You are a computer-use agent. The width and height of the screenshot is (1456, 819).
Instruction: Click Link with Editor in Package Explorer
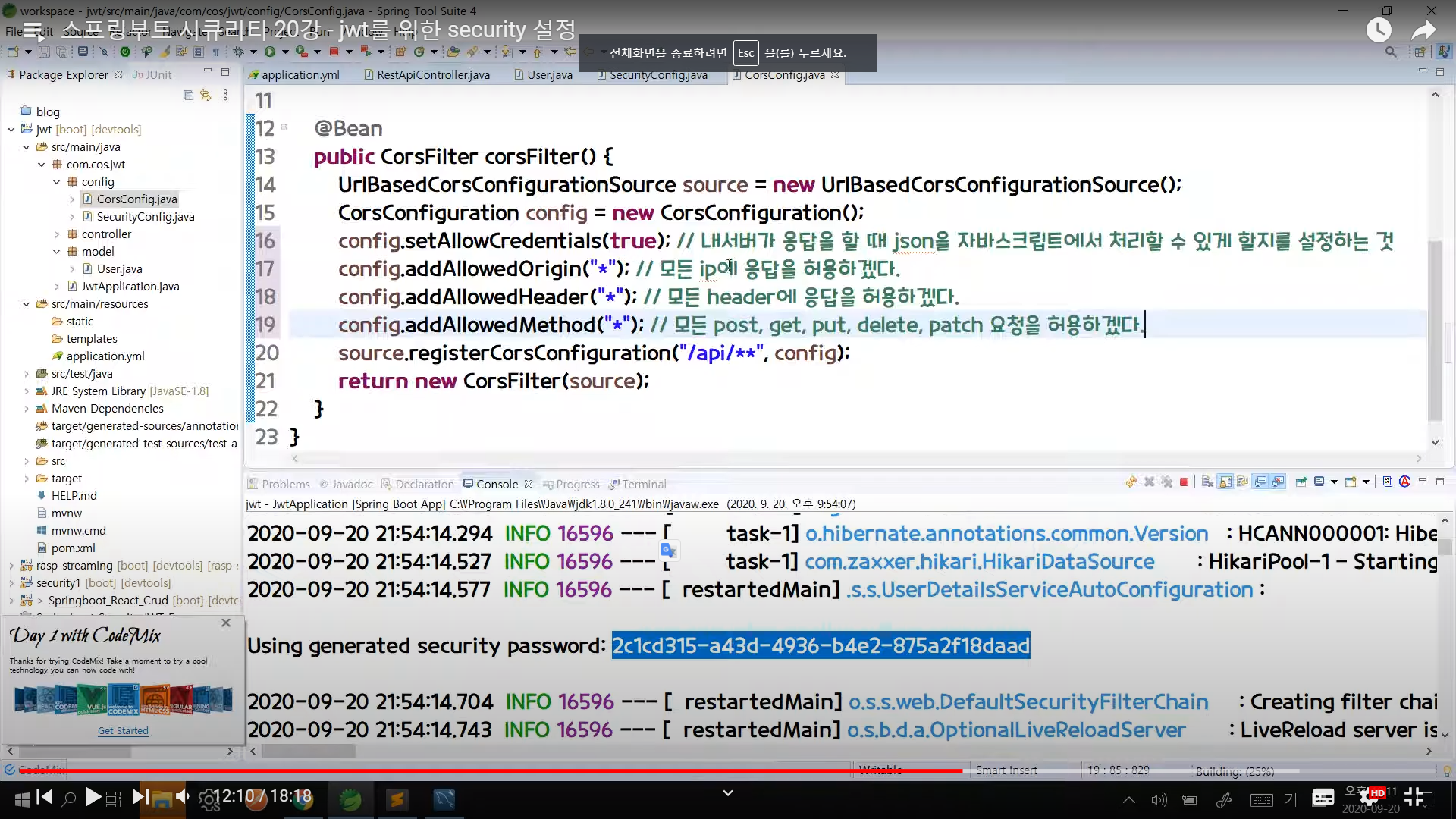(206, 96)
